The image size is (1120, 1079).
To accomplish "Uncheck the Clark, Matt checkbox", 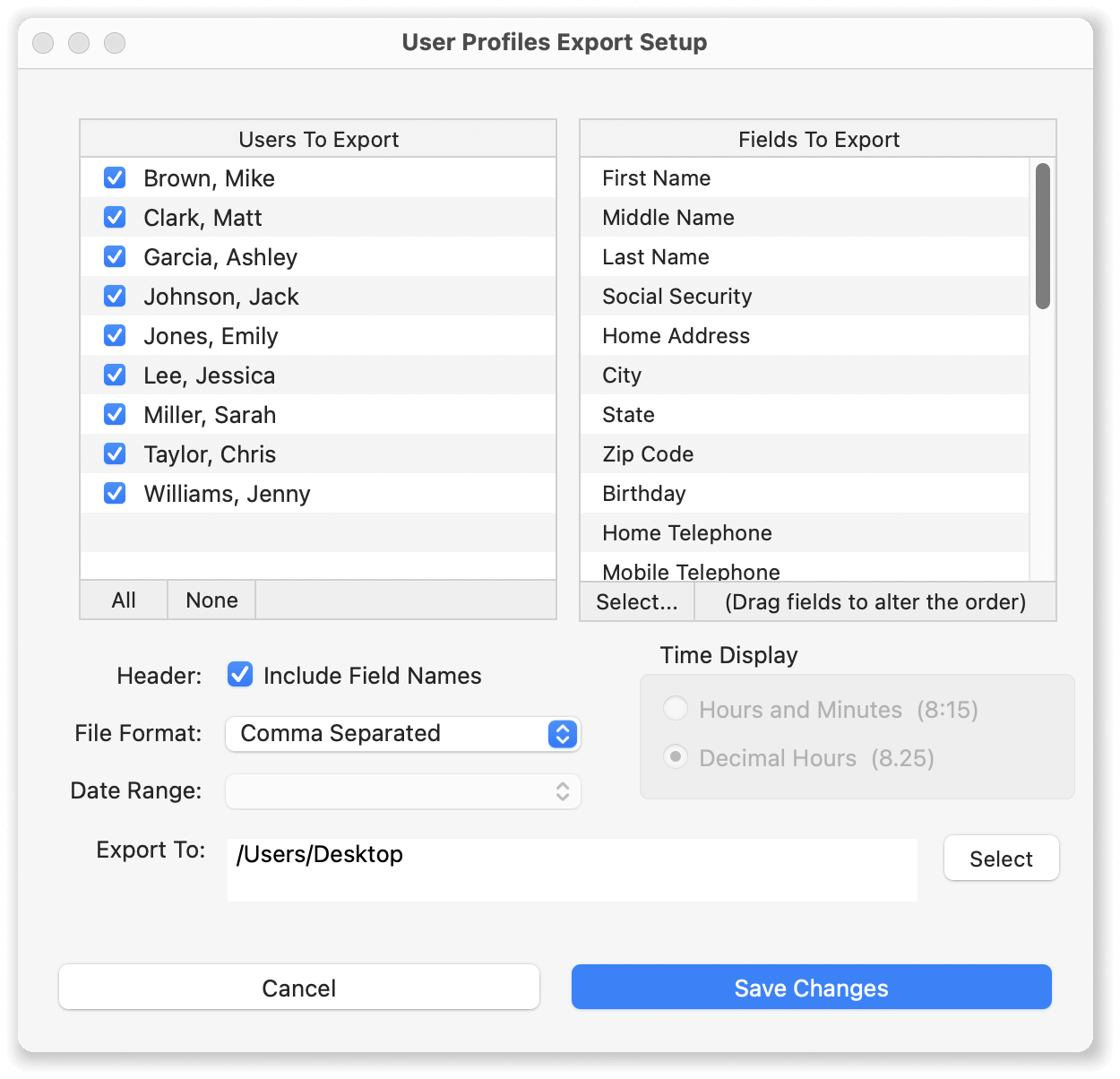I will [115, 217].
